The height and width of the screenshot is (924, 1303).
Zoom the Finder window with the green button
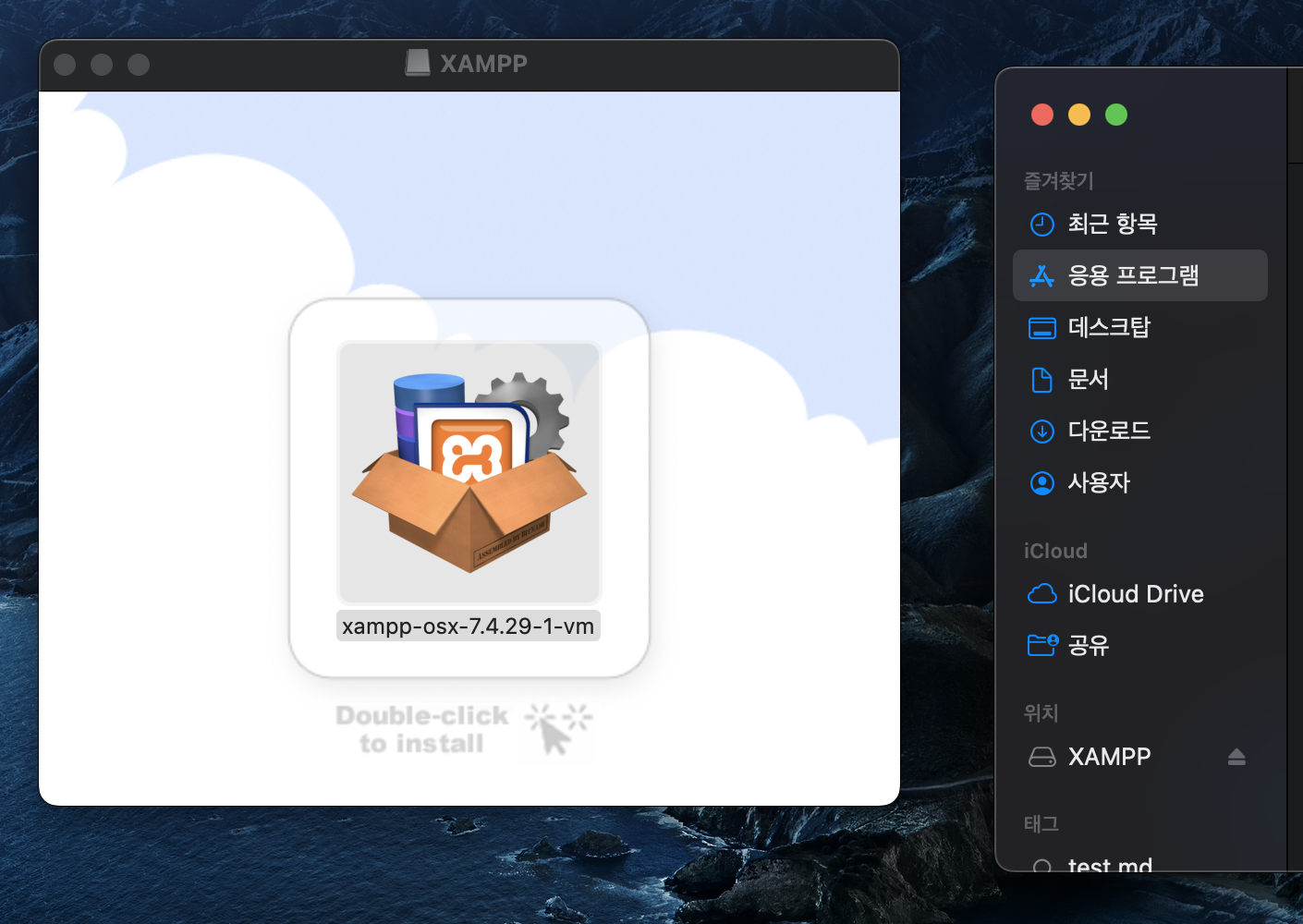(1116, 115)
